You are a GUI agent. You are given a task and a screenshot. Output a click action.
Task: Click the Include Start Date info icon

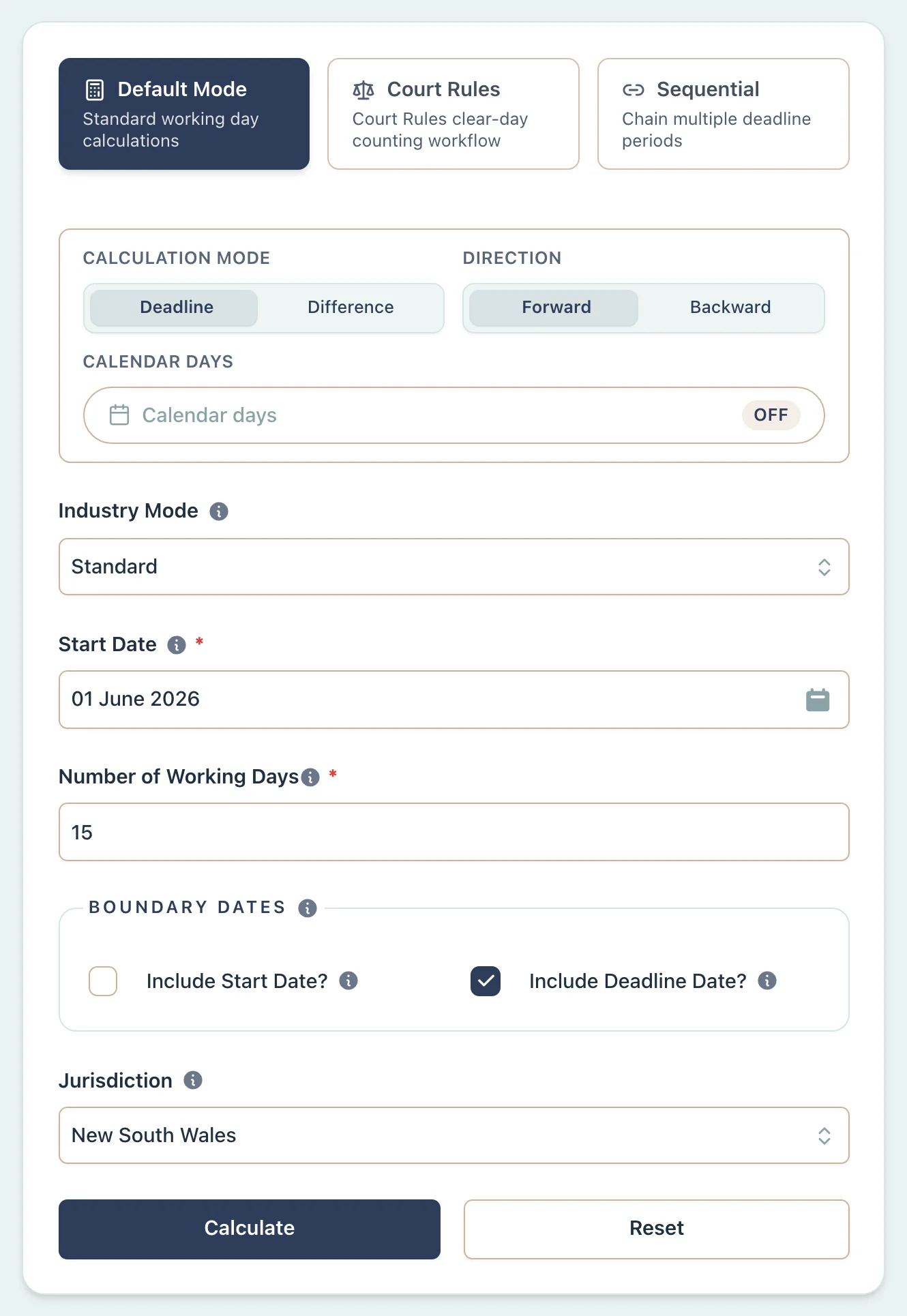point(348,981)
